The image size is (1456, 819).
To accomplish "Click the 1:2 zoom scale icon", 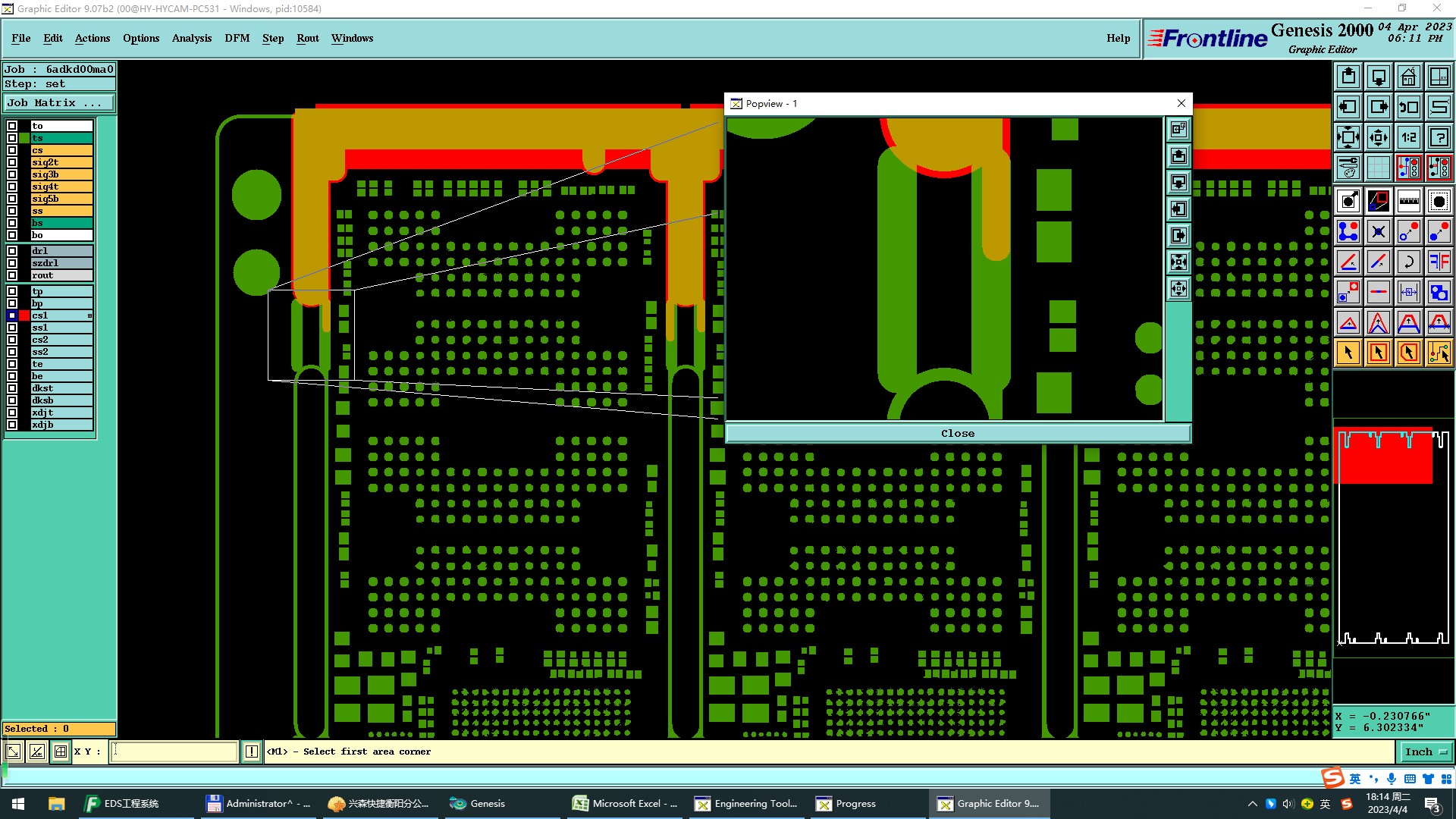I will 1408,137.
